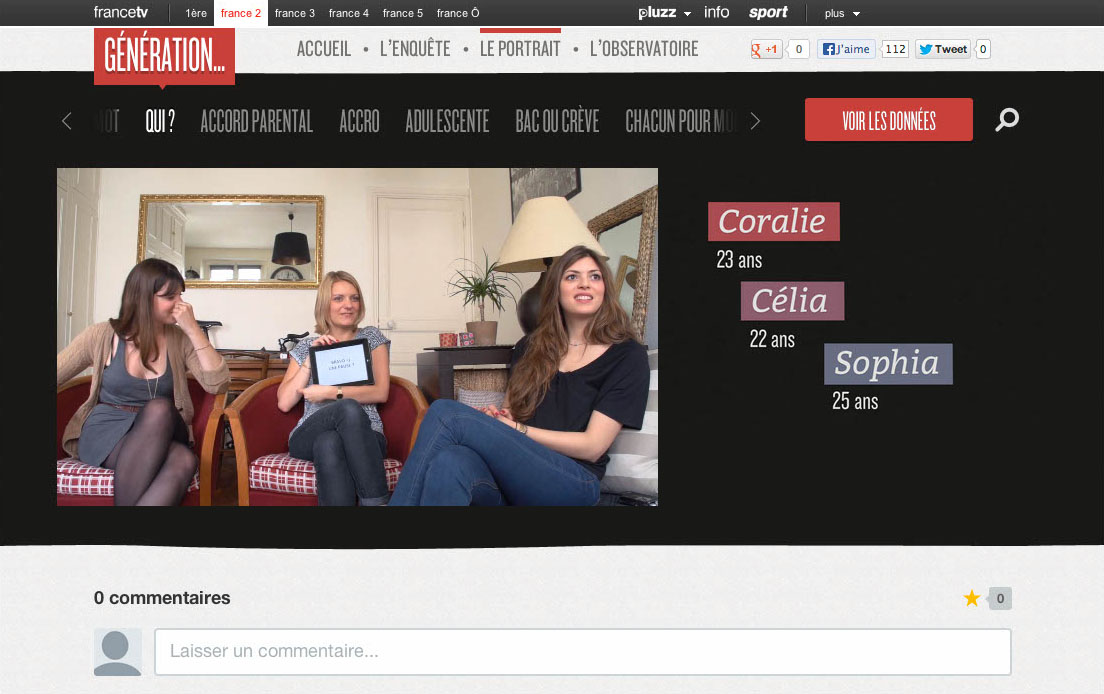Open L'Observatoire menu item

(x=644, y=49)
